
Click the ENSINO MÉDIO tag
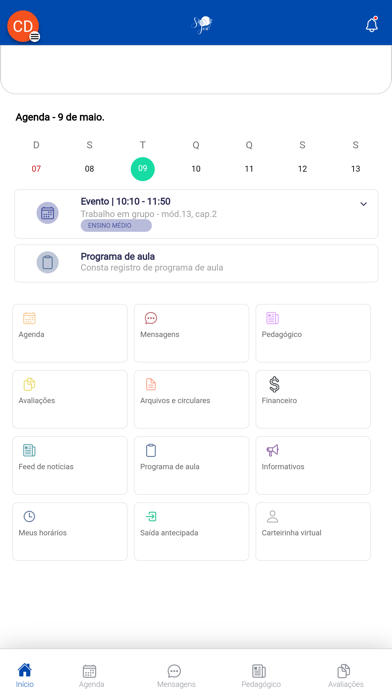click(116, 225)
